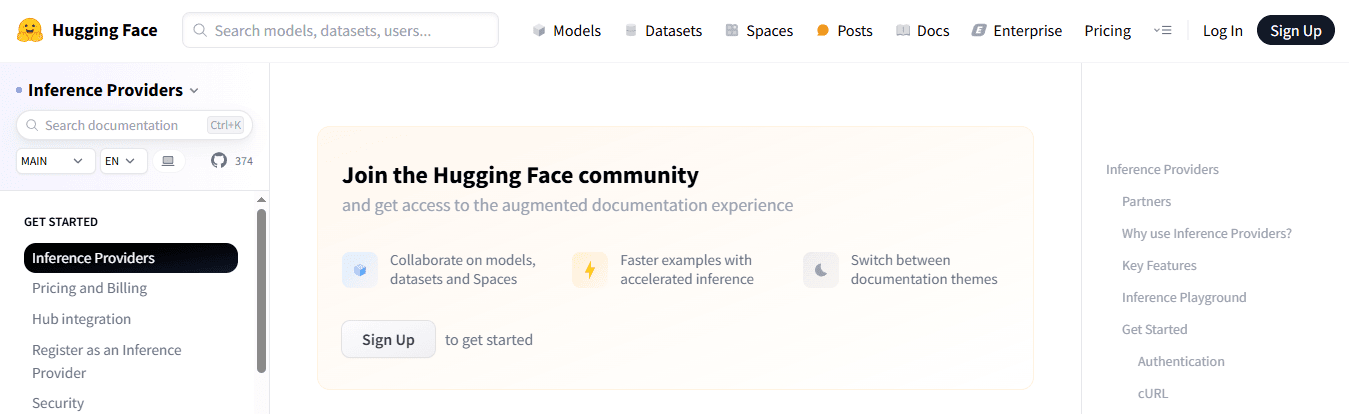Open Enterprise in the top navigation
The width and height of the screenshot is (1349, 414).
pyautogui.click(x=1017, y=30)
